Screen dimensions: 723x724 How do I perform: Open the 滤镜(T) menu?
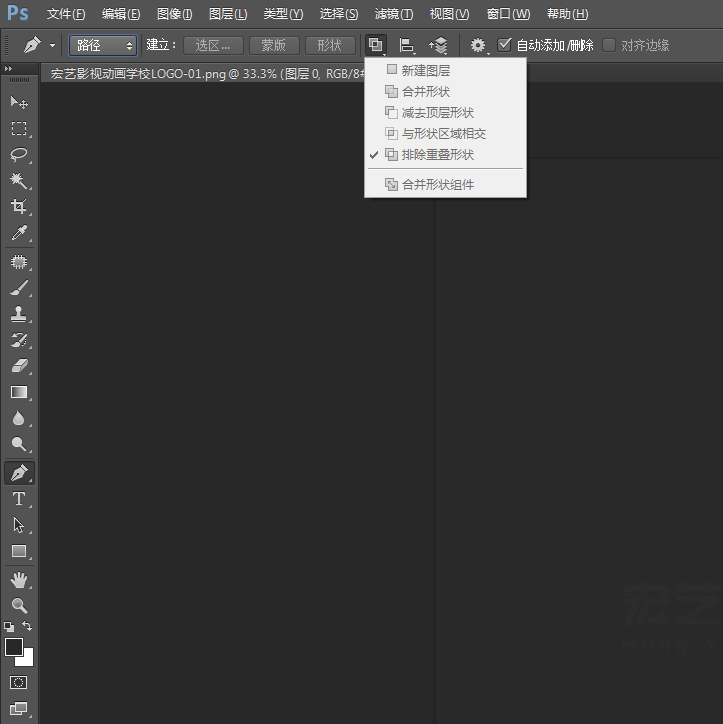click(393, 14)
